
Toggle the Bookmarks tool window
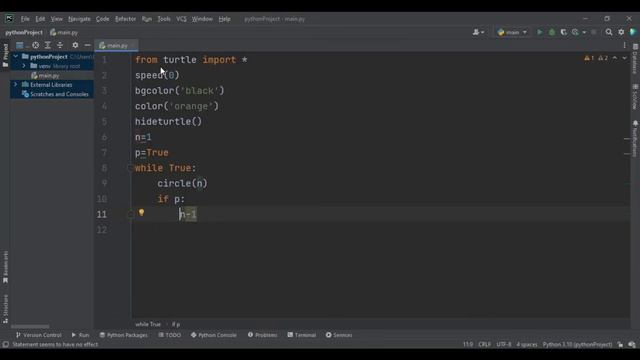coord(5,267)
